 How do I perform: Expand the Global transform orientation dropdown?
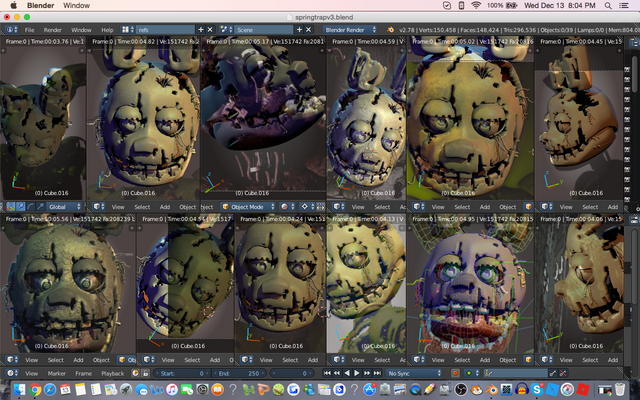tap(62, 207)
